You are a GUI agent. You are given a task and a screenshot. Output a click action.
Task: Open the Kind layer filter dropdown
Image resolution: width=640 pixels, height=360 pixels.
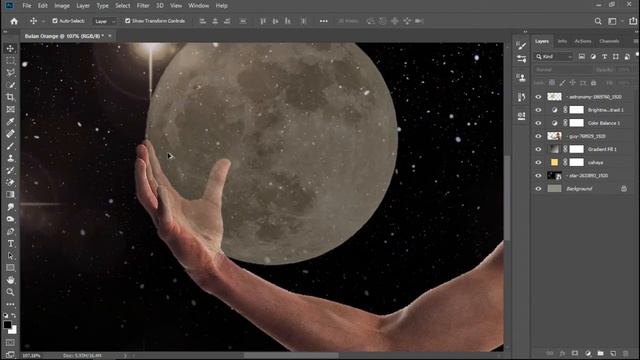(x=554, y=56)
